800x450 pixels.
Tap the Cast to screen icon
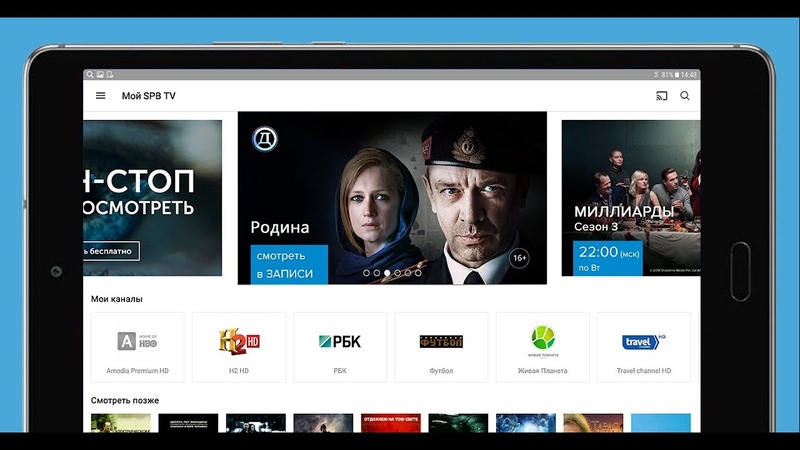tap(661, 95)
